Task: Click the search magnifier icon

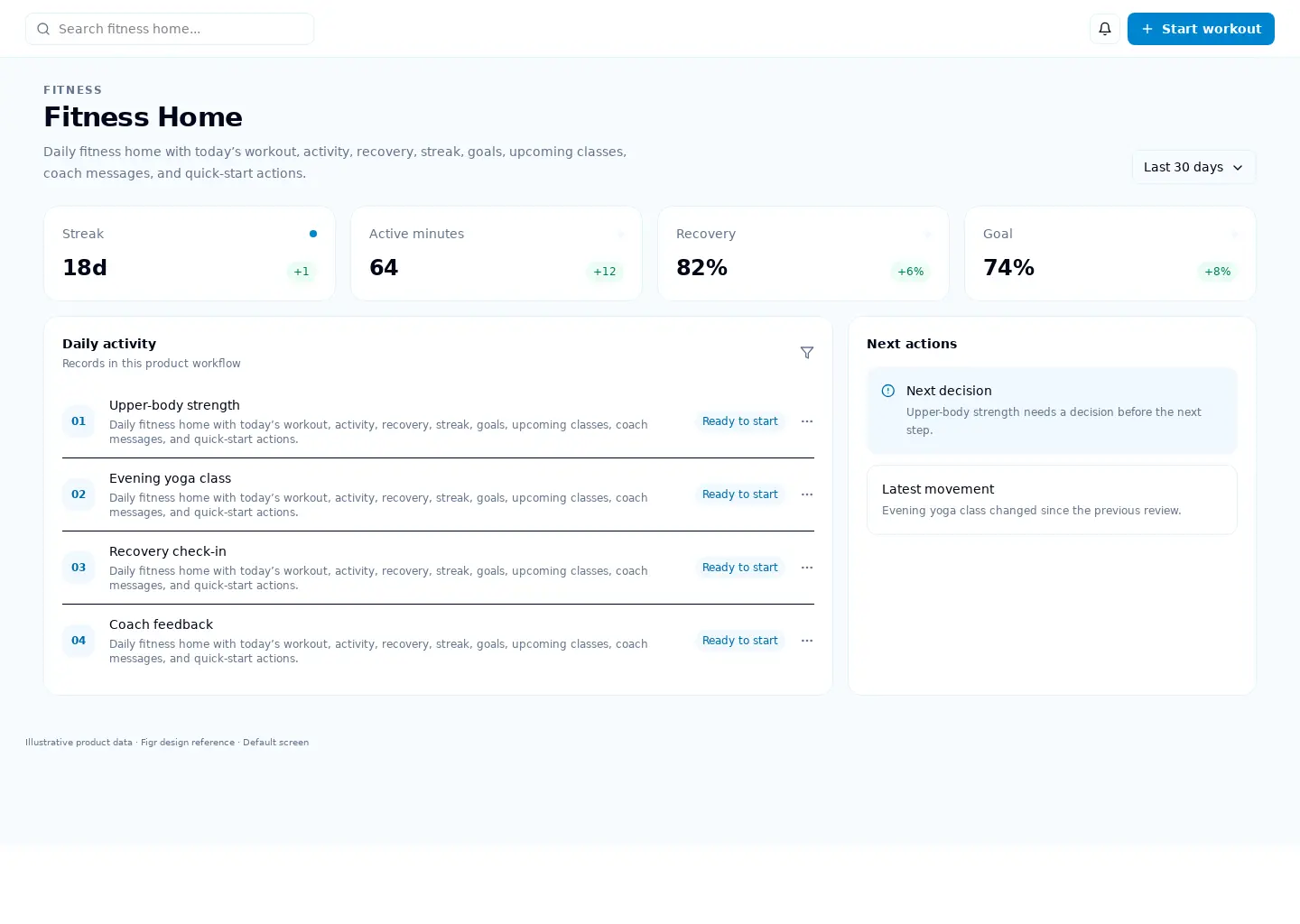Action: (43, 29)
